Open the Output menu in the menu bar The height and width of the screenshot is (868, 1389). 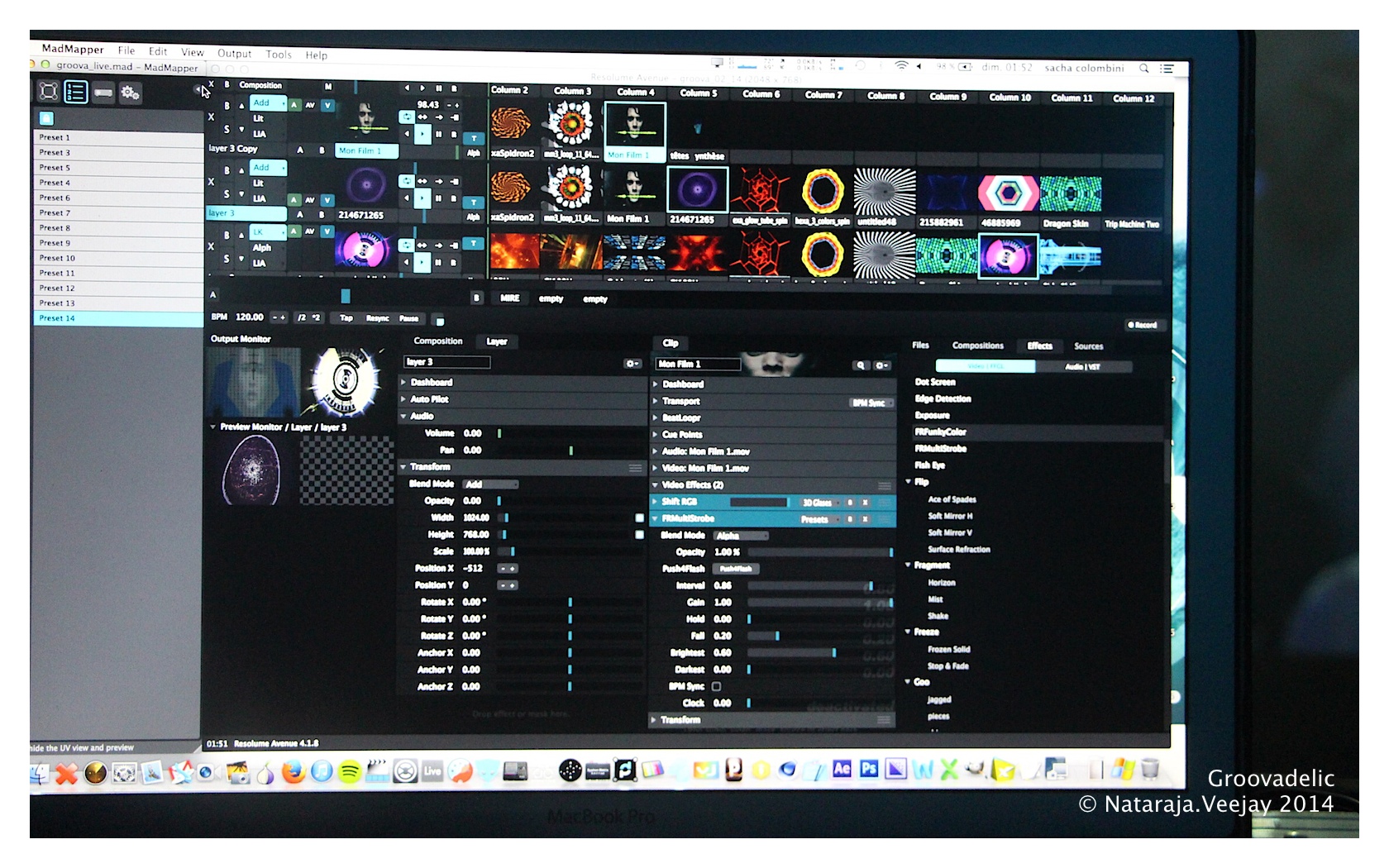[x=234, y=54]
